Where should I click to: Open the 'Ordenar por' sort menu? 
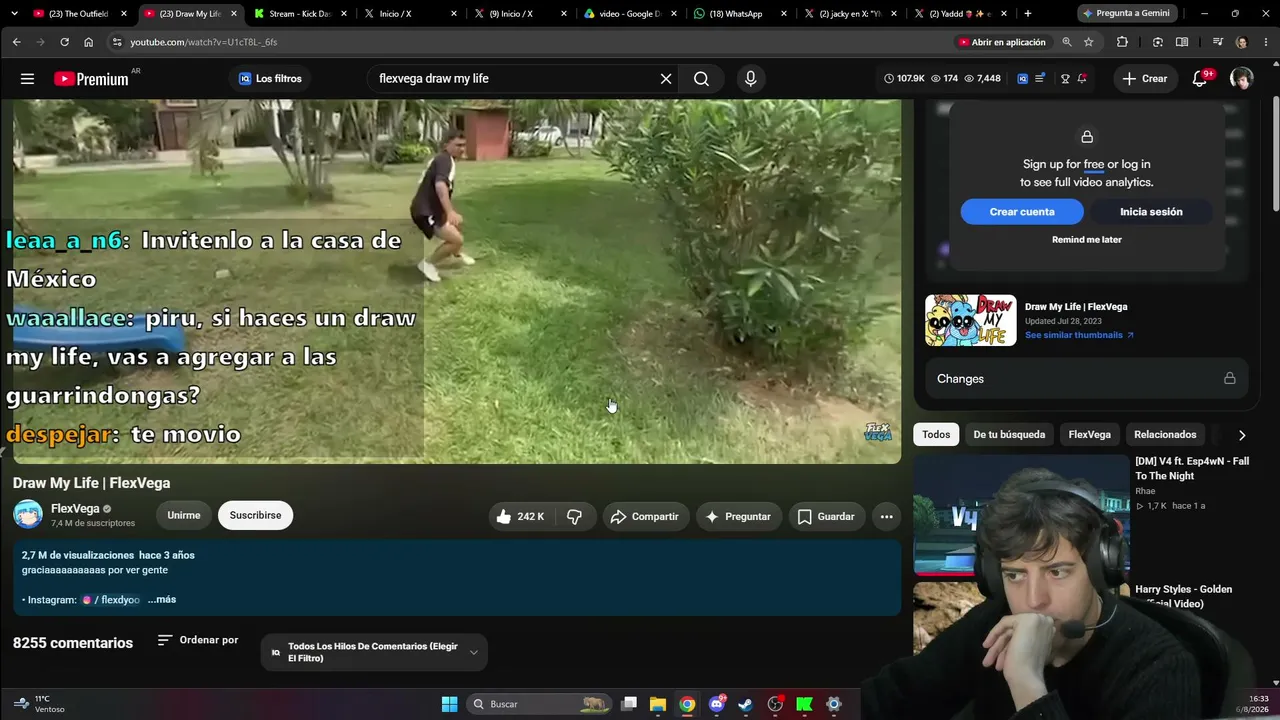click(198, 640)
